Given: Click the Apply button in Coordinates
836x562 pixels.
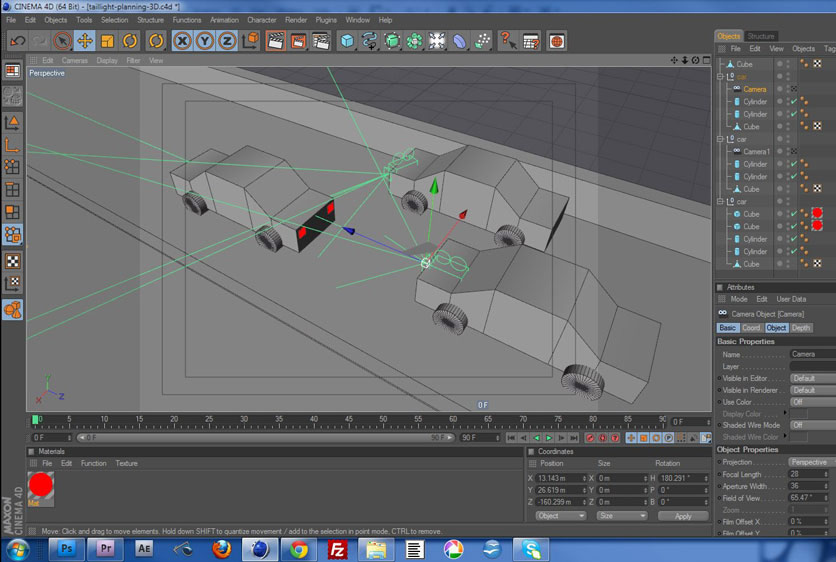Looking at the screenshot, I should click(683, 516).
